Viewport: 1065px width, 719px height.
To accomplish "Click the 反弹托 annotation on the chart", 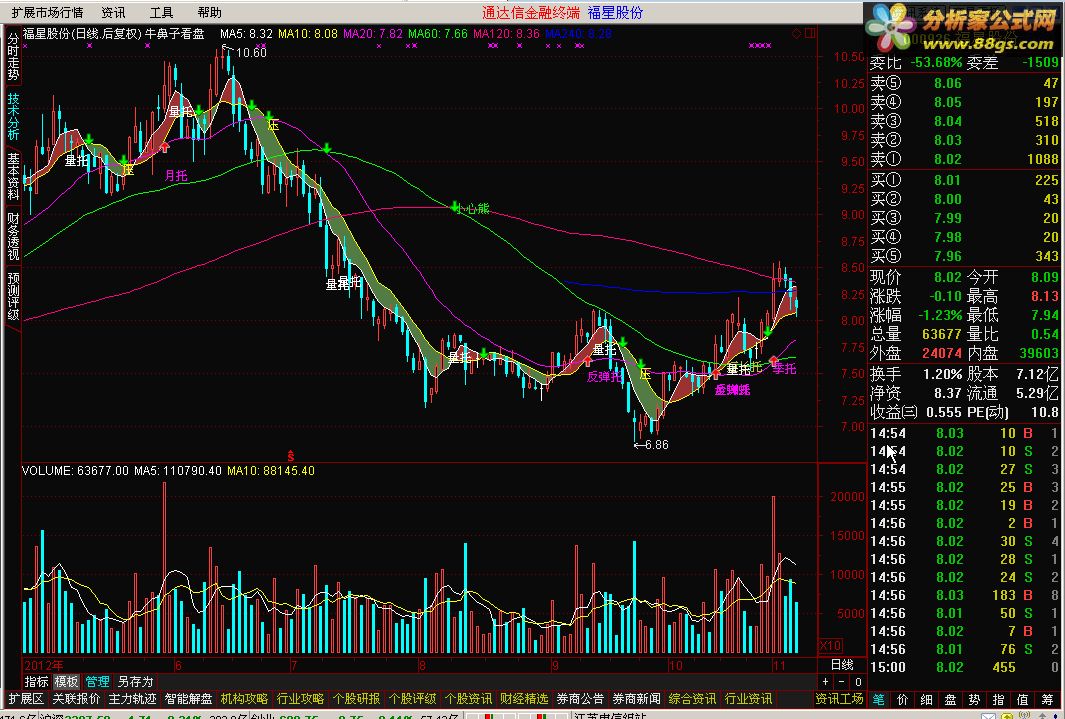I will pyautogui.click(x=603, y=376).
